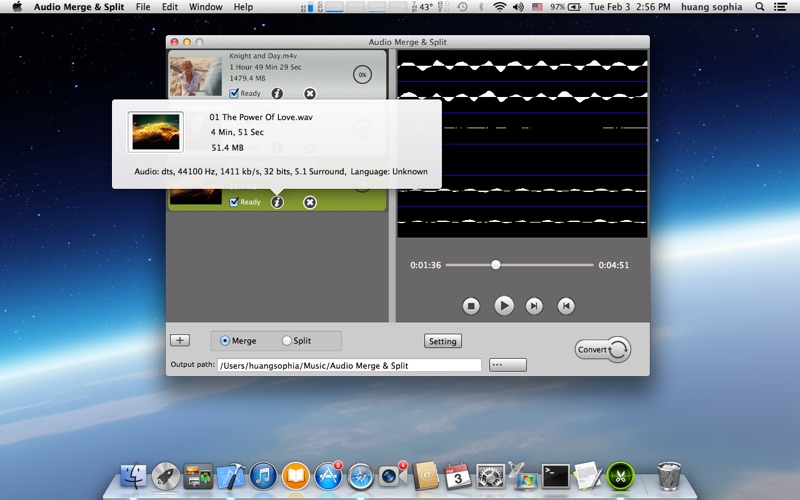The height and width of the screenshot is (500, 800).
Task: Add a file with the plus button
Action: [180, 340]
